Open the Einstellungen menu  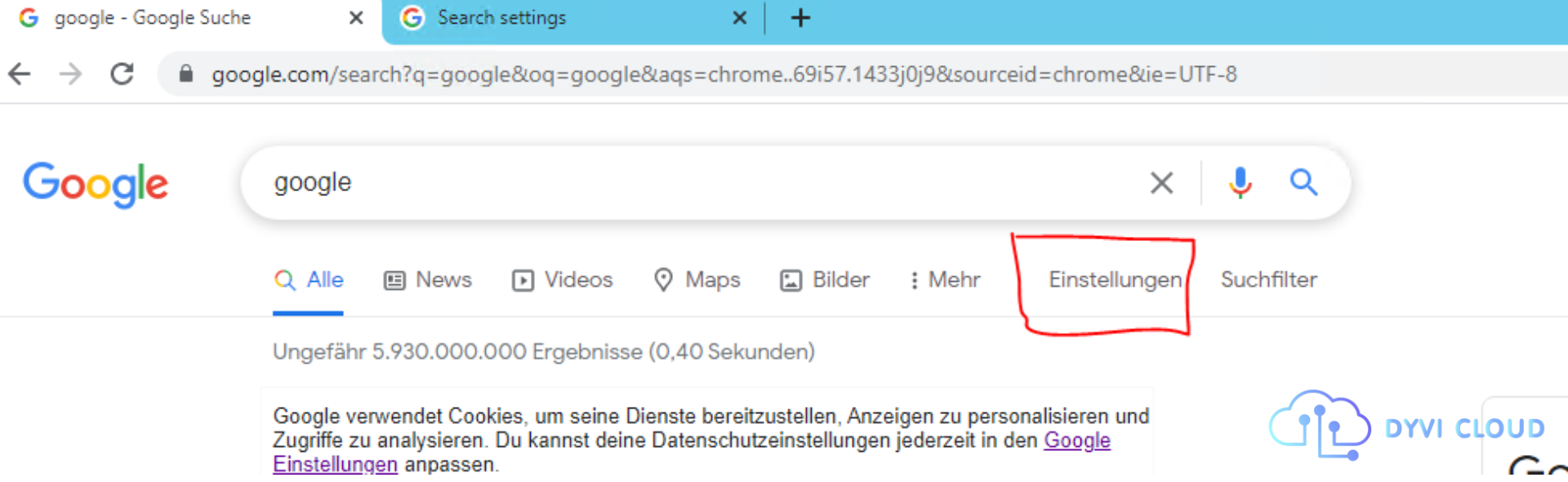pos(1115,280)
